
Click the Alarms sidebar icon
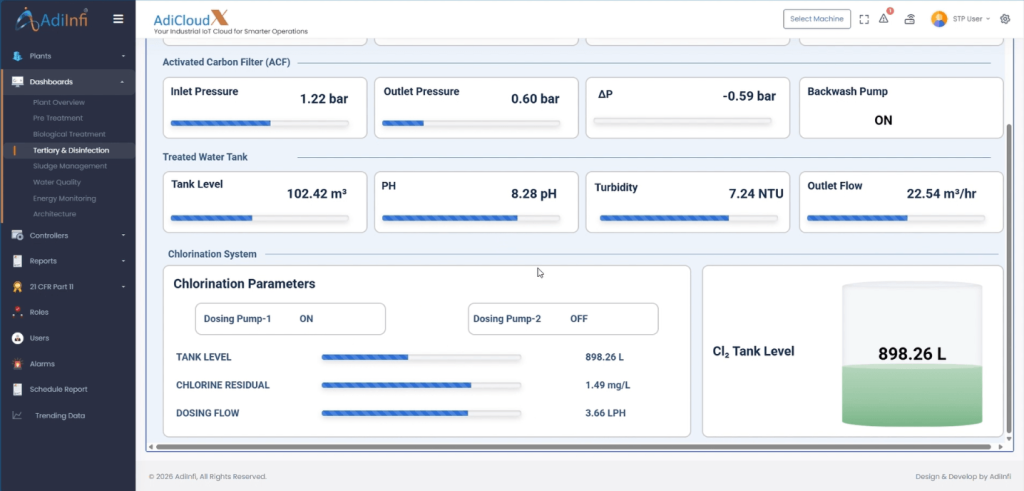18,364
